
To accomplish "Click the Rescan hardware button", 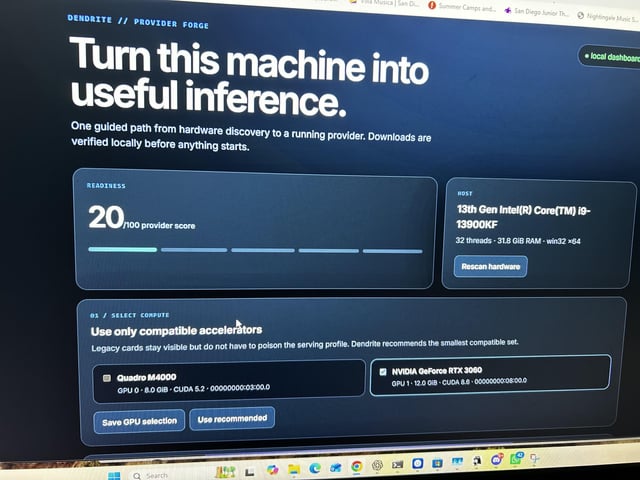I will click(x=491, y=267).
